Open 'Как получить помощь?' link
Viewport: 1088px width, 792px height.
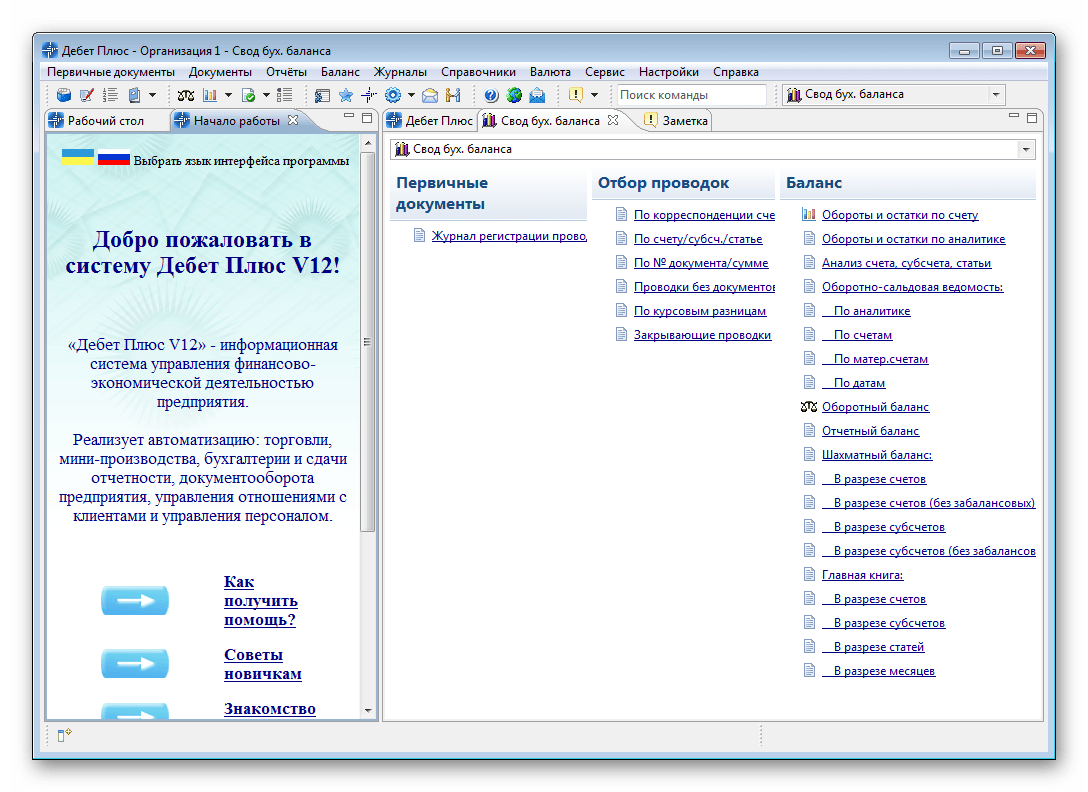pyautogui.click(x=260, y=601)
